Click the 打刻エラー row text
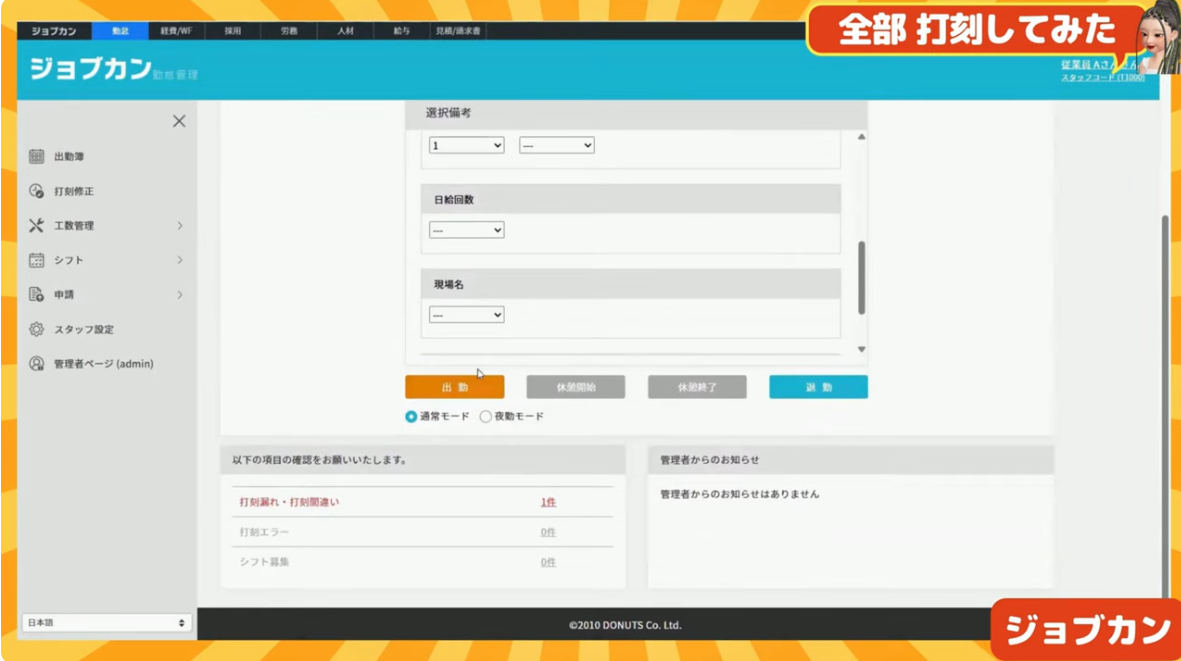 pos(264,532)
